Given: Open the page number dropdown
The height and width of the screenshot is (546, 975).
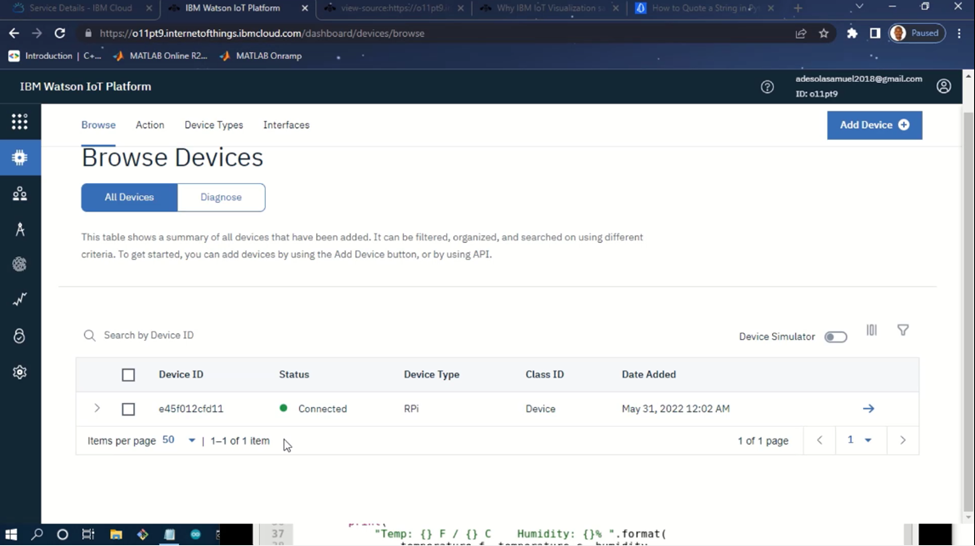Looking at the screenshot, I should tap(859, 440).
